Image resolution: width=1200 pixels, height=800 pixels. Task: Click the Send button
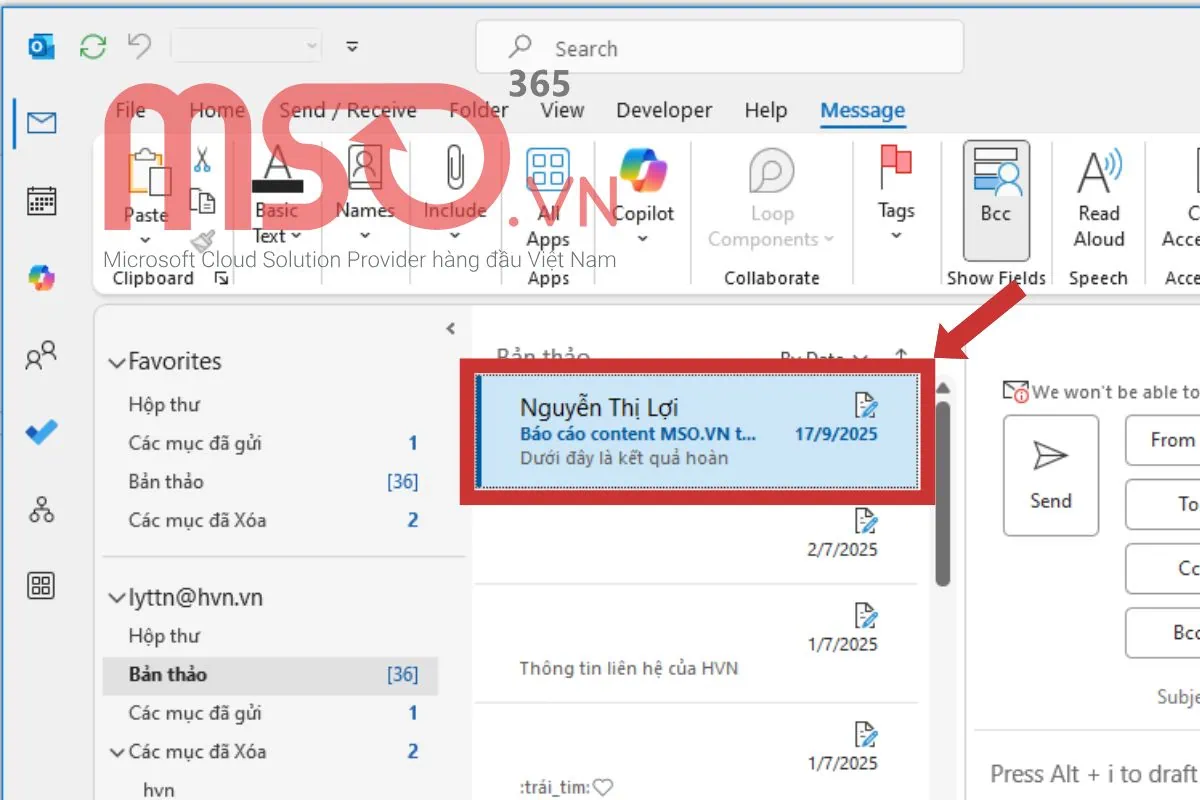[1050, 475]
